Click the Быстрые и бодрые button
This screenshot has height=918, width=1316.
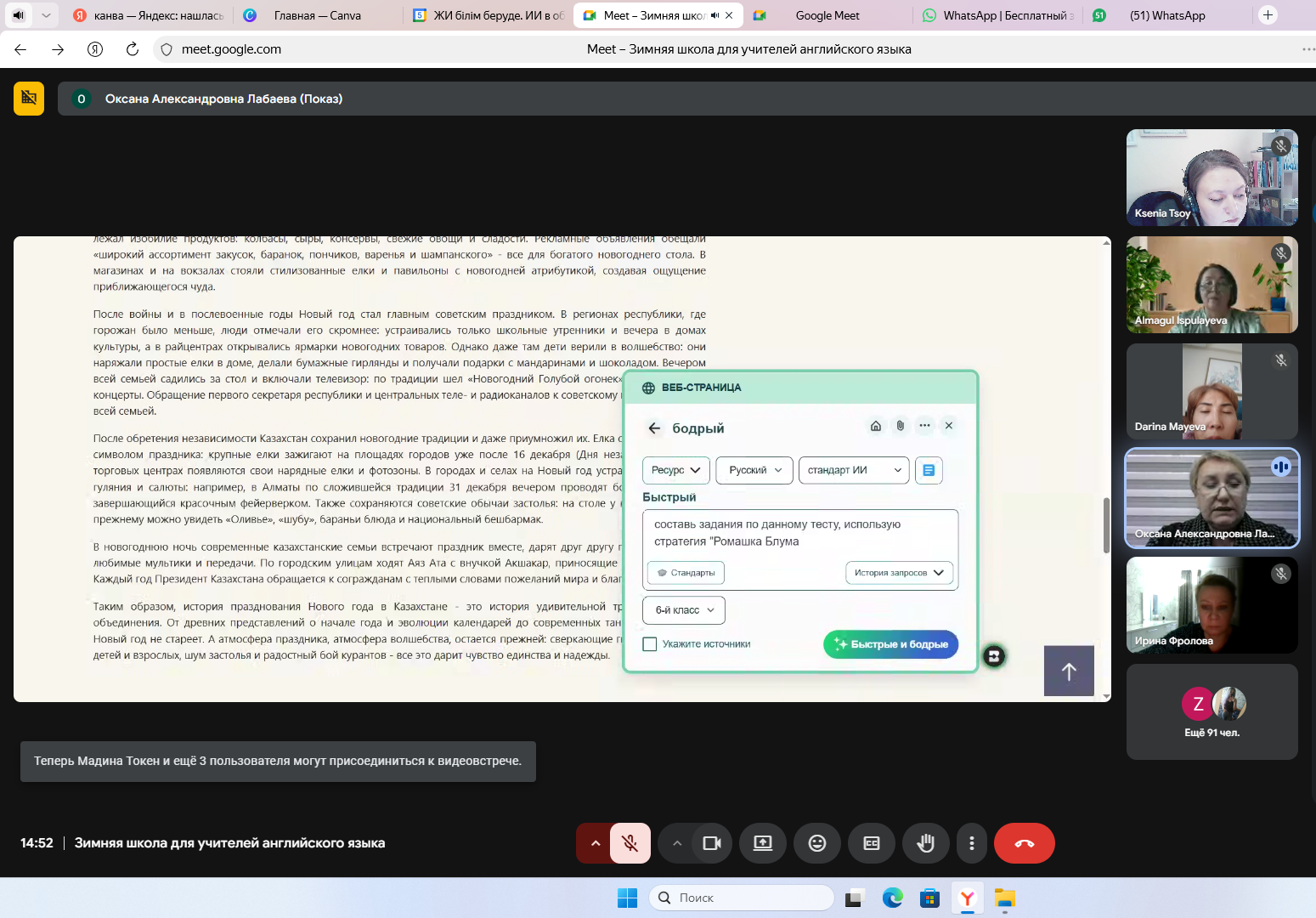890,644
